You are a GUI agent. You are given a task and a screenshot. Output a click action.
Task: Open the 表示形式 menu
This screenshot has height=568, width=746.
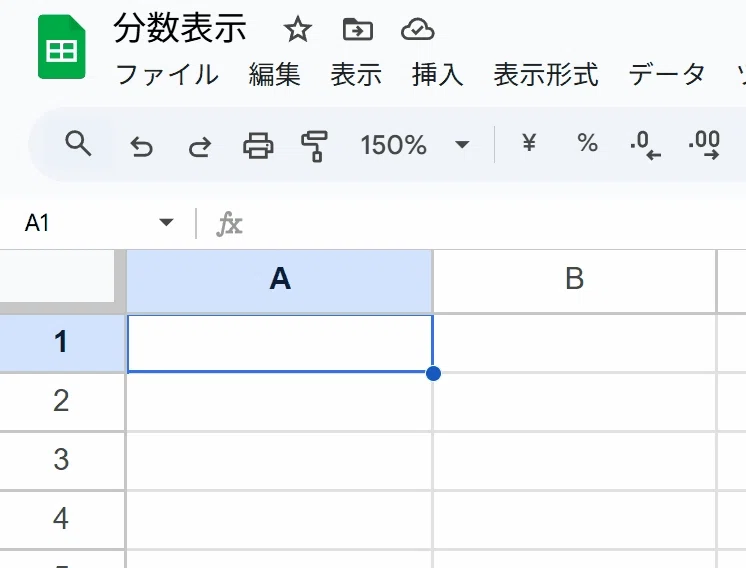click(x=546, y=75)
